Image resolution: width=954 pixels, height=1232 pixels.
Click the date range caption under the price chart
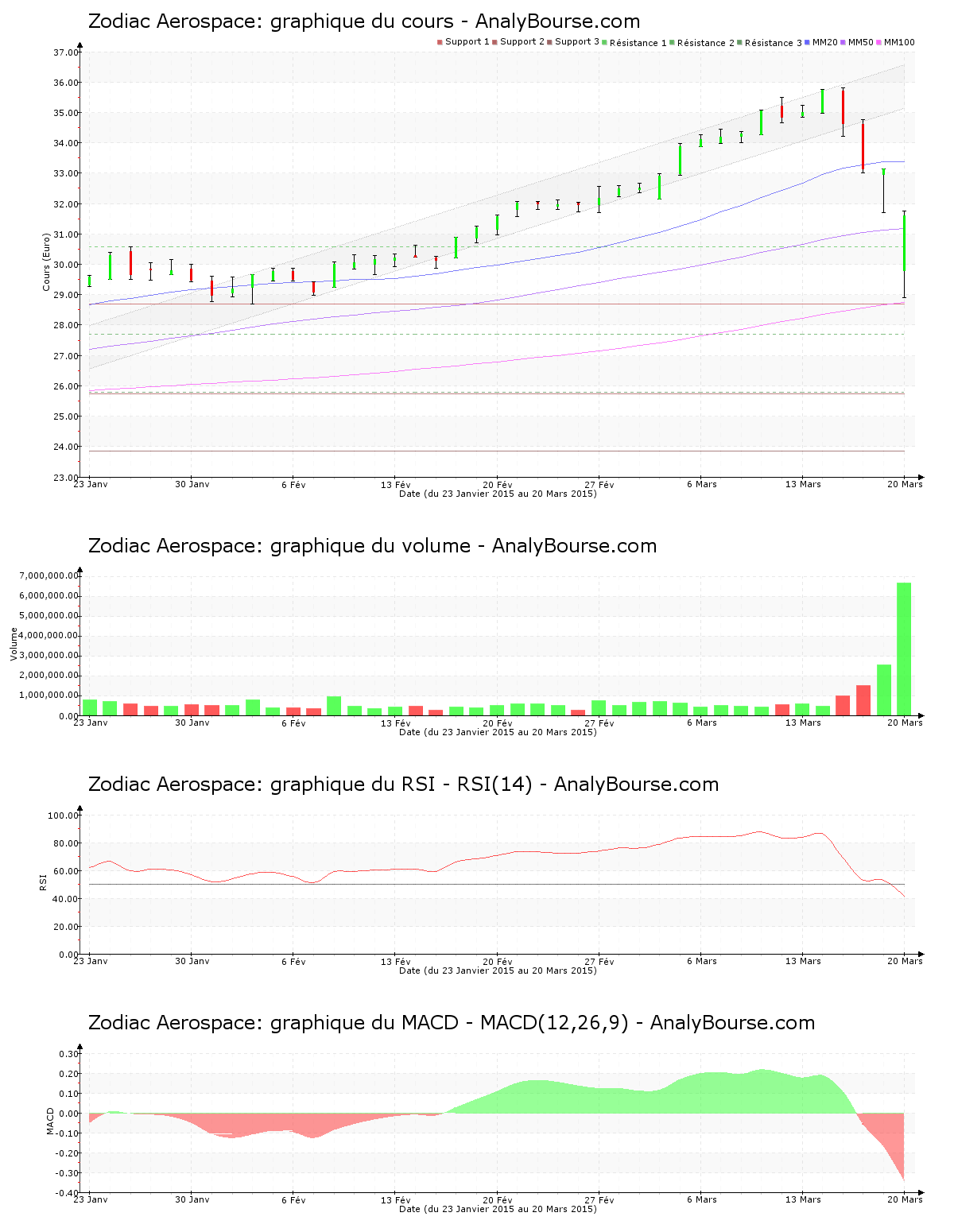point(498,494)
